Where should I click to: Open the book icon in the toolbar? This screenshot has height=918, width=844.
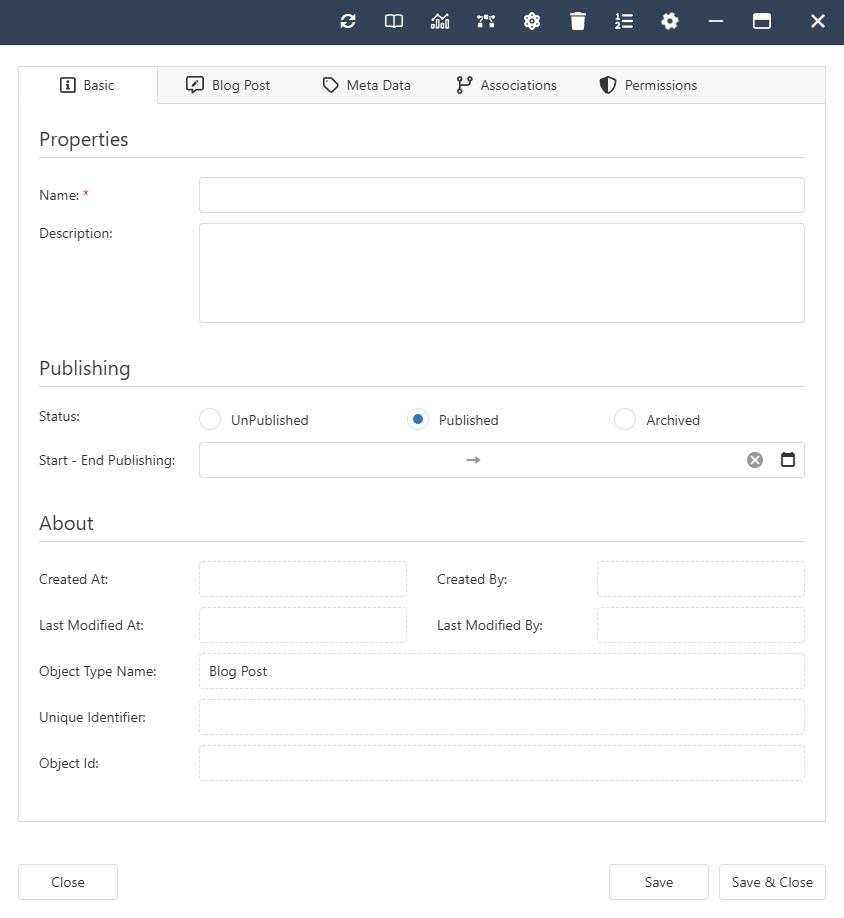(394, 21)
